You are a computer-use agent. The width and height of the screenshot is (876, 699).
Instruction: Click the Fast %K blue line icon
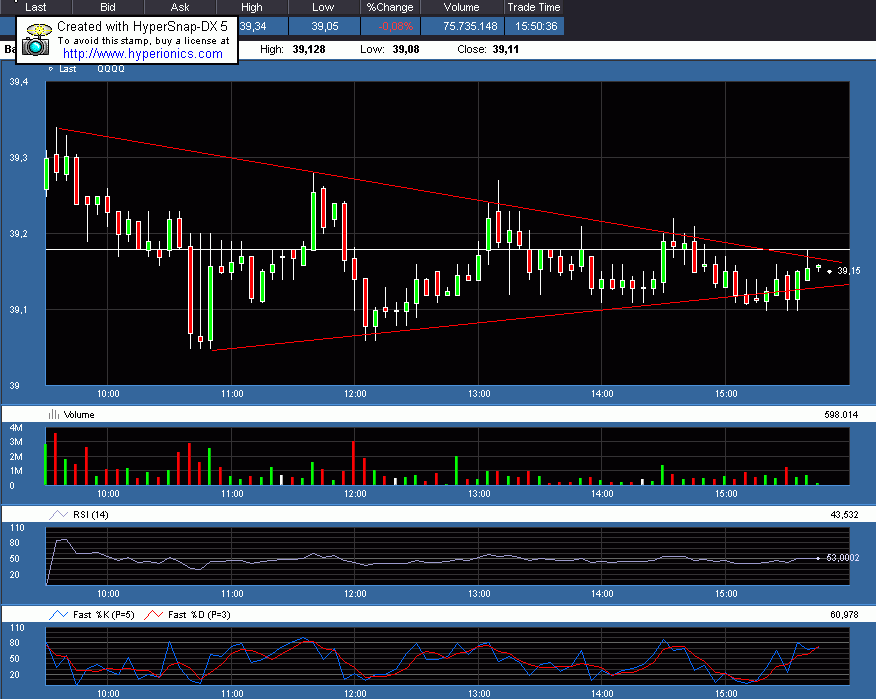tap(58, 615)
